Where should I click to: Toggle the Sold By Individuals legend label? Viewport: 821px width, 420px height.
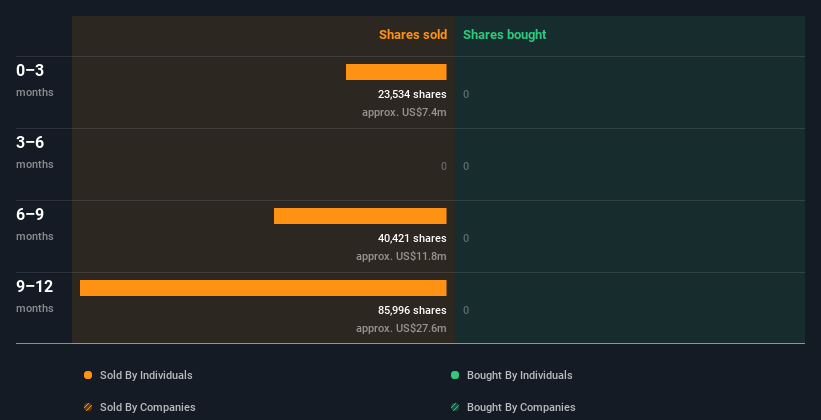146,375
